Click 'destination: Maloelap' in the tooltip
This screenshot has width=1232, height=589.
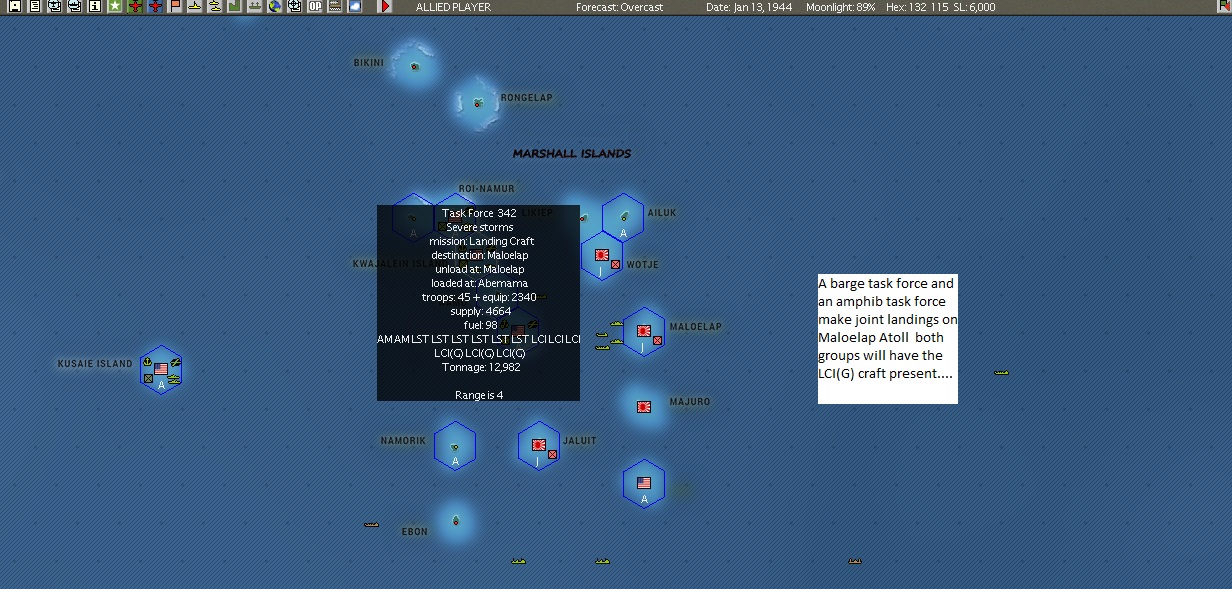pyautogui.click(x=479, y=255)
